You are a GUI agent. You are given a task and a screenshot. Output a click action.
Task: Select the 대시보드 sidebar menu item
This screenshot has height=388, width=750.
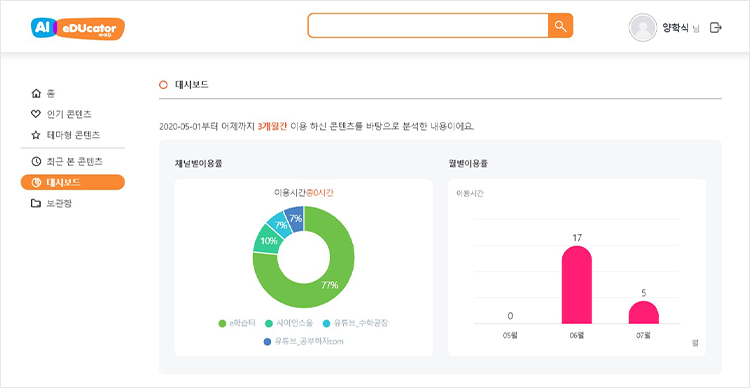click(x=73, y=182)
